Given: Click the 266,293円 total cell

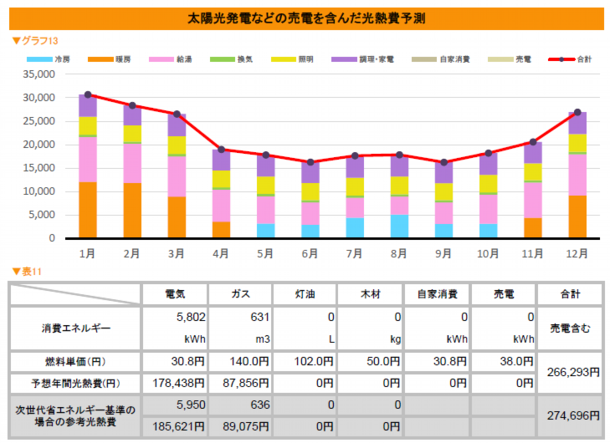Looking at the screenshot, I should [x=571, y=370].
